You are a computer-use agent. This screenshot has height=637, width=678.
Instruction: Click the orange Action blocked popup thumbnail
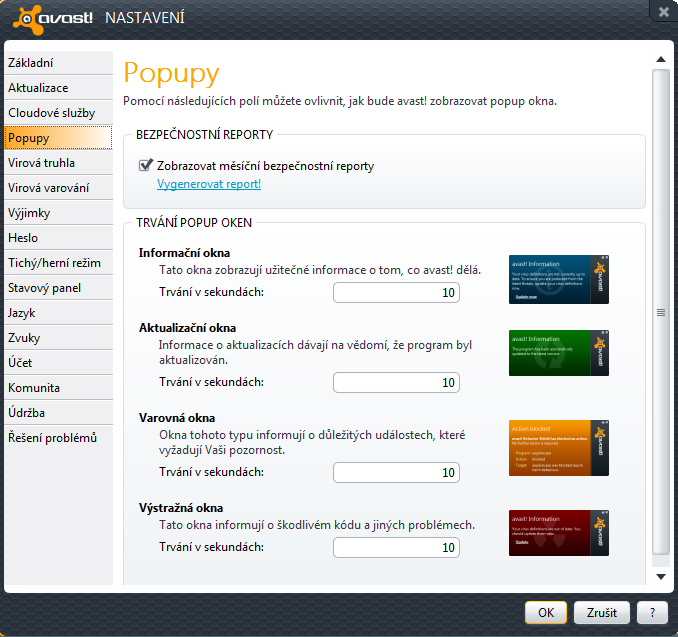pos(559,448)
